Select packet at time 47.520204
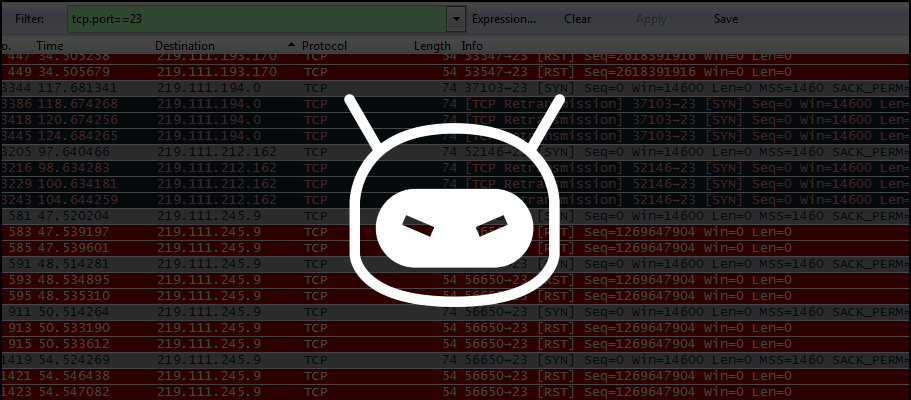Screen dimensions: 911x400 click(456, 216)
